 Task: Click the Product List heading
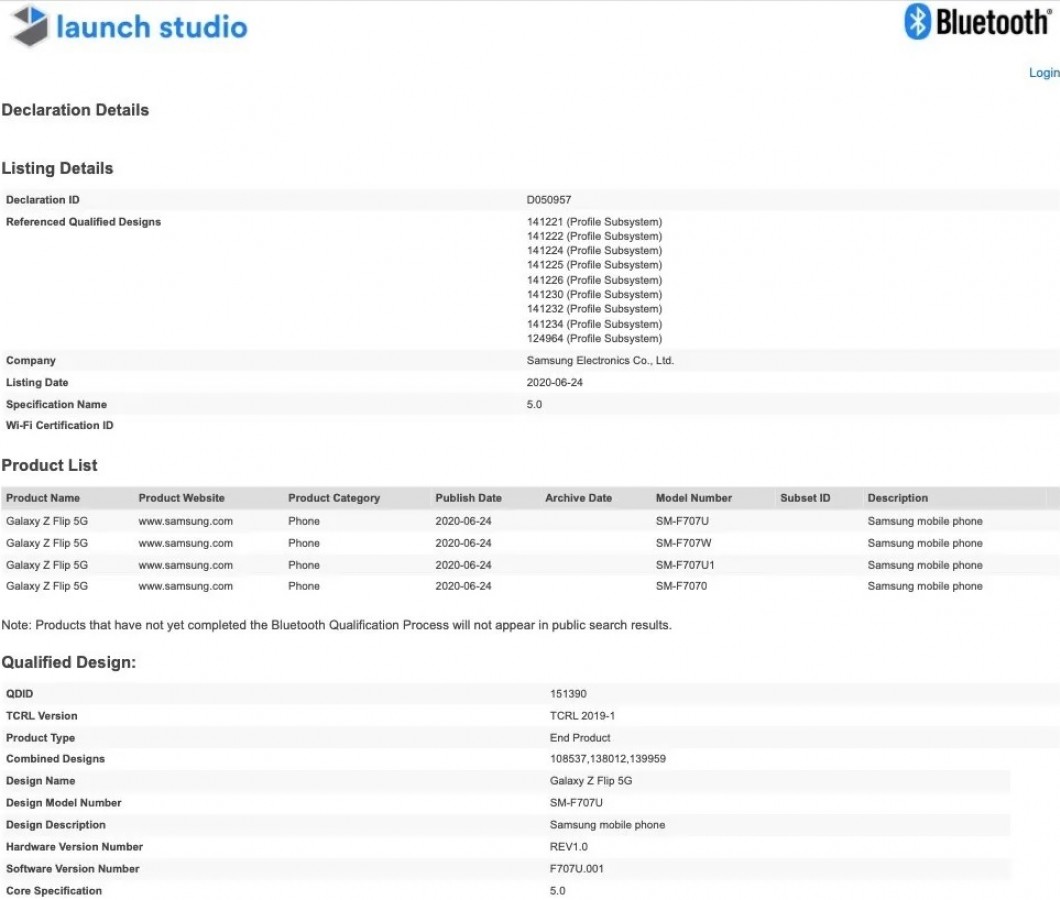click(49, 465)
